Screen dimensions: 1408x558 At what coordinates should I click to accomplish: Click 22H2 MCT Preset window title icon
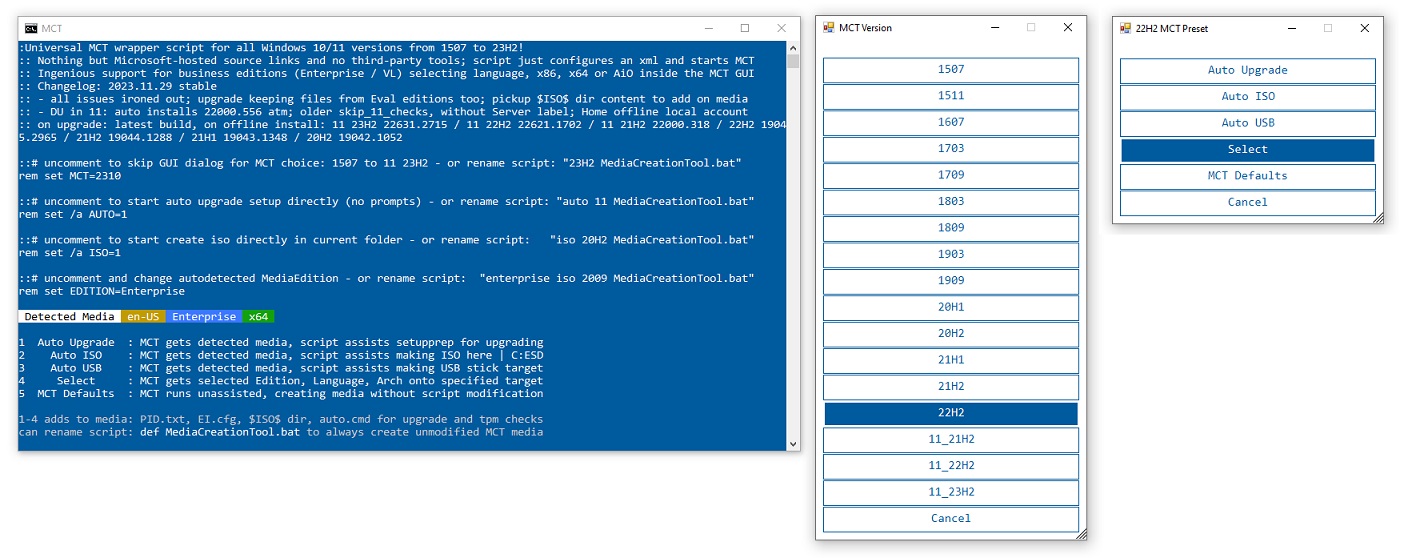click(x=1125, y=29)
